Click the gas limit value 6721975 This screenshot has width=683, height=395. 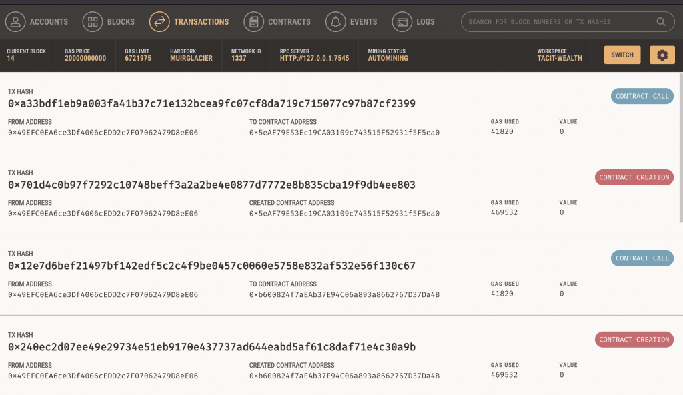(x=138, y=58)
